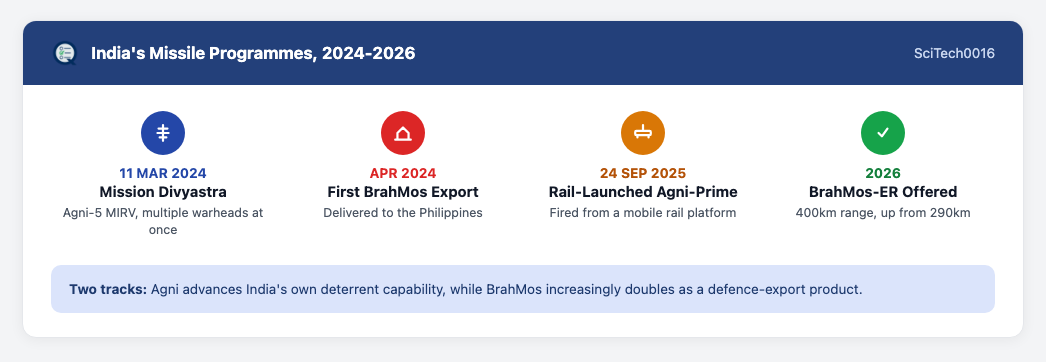The width and height of the screenshot is (1046, 362).
Task: Click the blue Mission Divyastra circle icon
Action: (163, 133)
